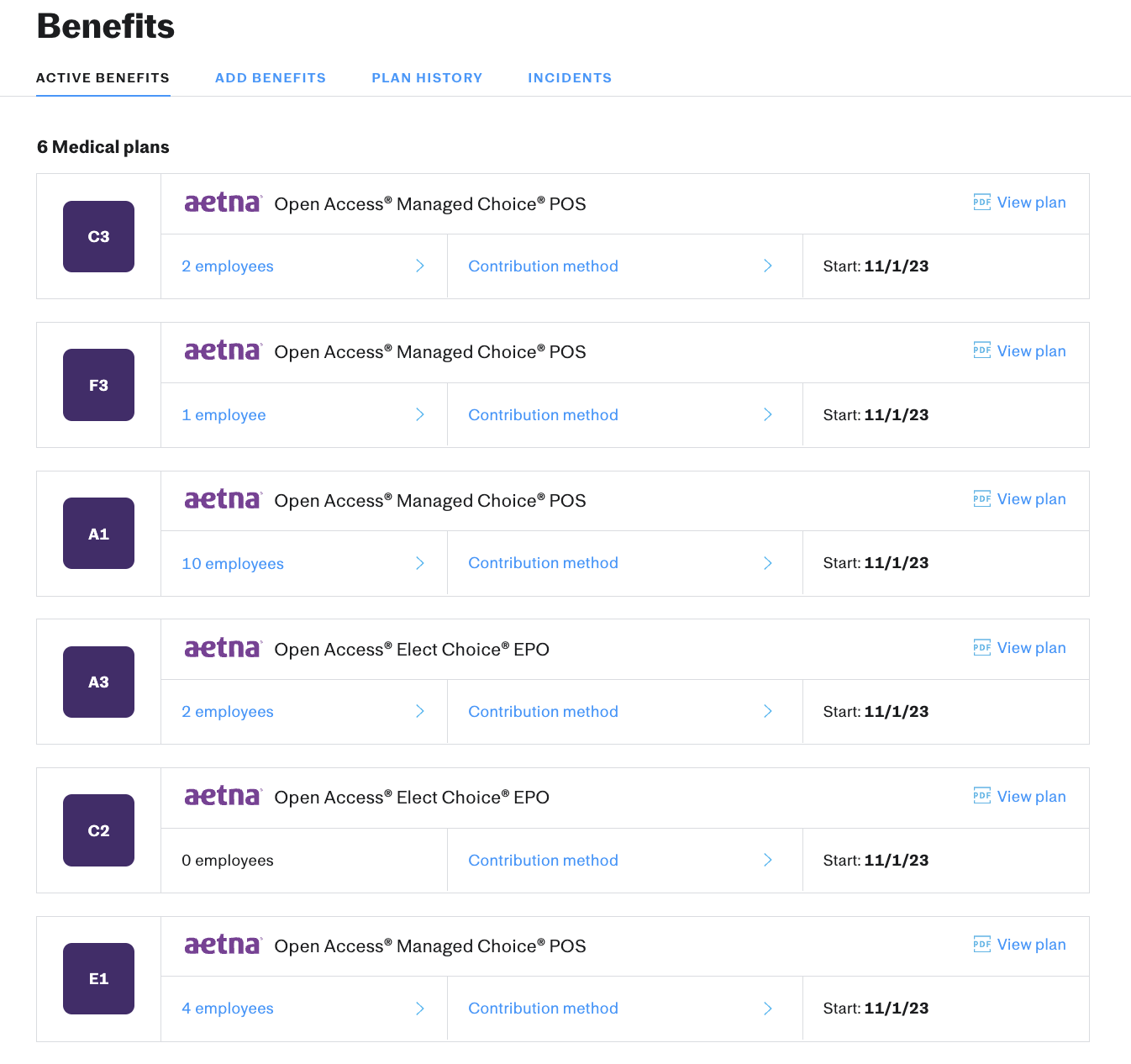Open View plan link for C3
This screenshot has width=1131, height=1064.
(x=1031, y=203)
